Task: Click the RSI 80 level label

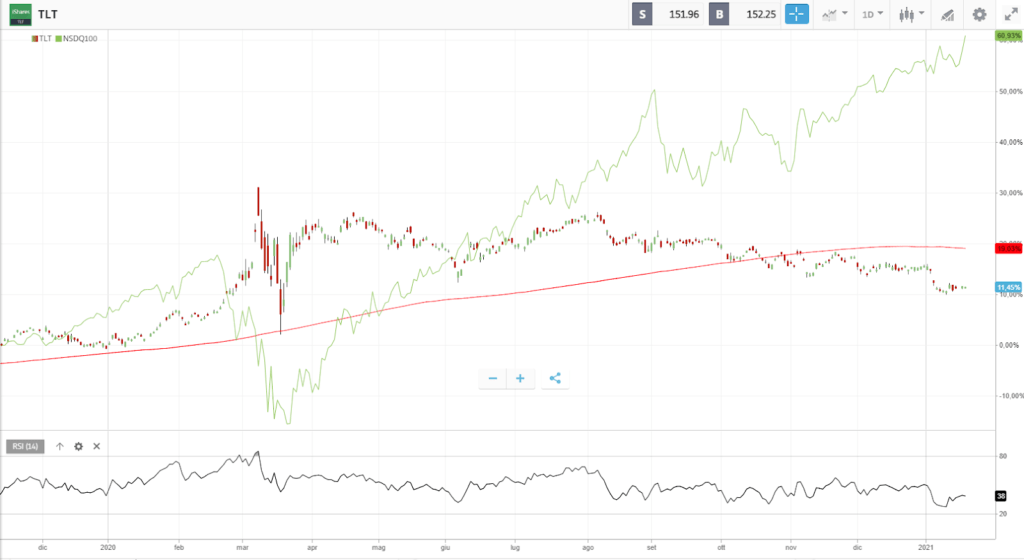Action: [1002, 456]
